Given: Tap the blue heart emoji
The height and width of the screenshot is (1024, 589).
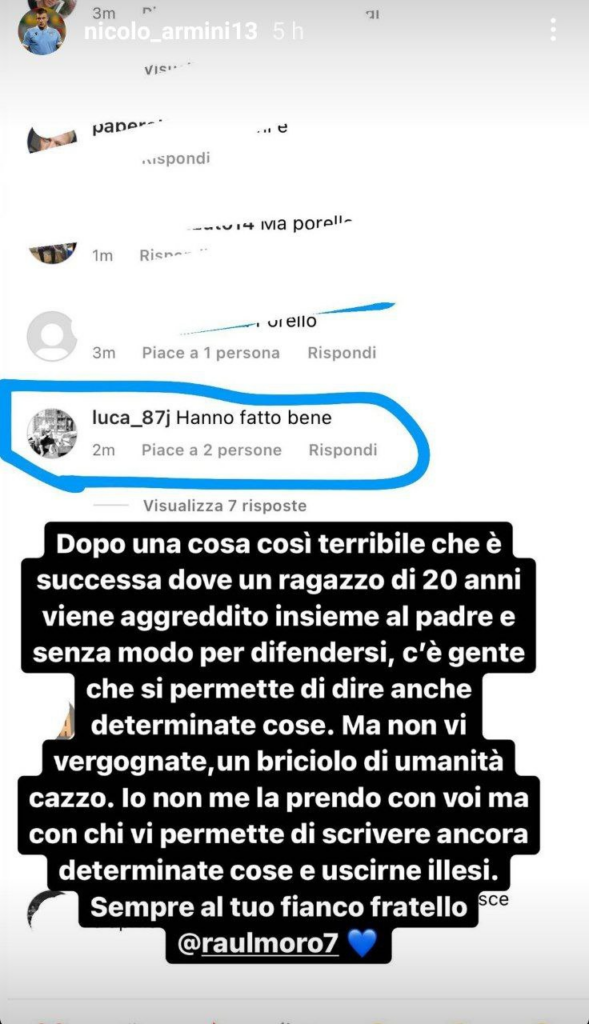Looking at the screenshot, I should (x=362, y=944).
